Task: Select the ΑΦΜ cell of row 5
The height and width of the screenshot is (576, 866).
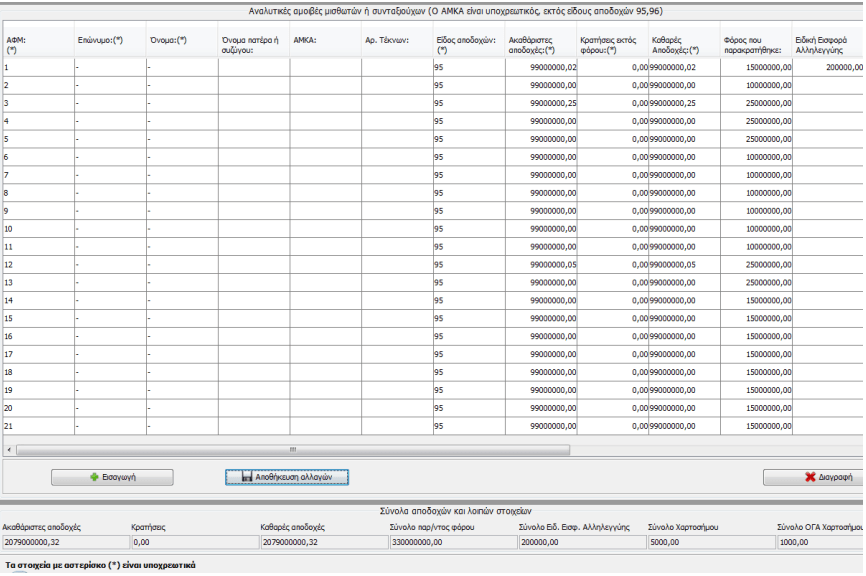Action: pyautogui.click(x=39, y=139)
